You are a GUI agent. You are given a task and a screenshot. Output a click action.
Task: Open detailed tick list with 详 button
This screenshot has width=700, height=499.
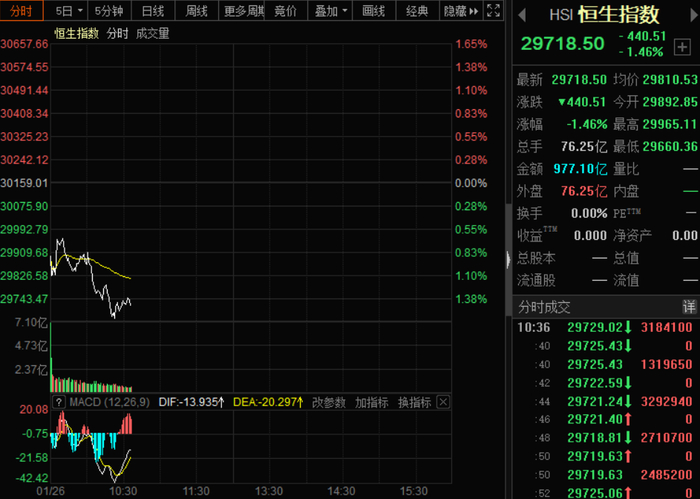(x=689, y=307)
